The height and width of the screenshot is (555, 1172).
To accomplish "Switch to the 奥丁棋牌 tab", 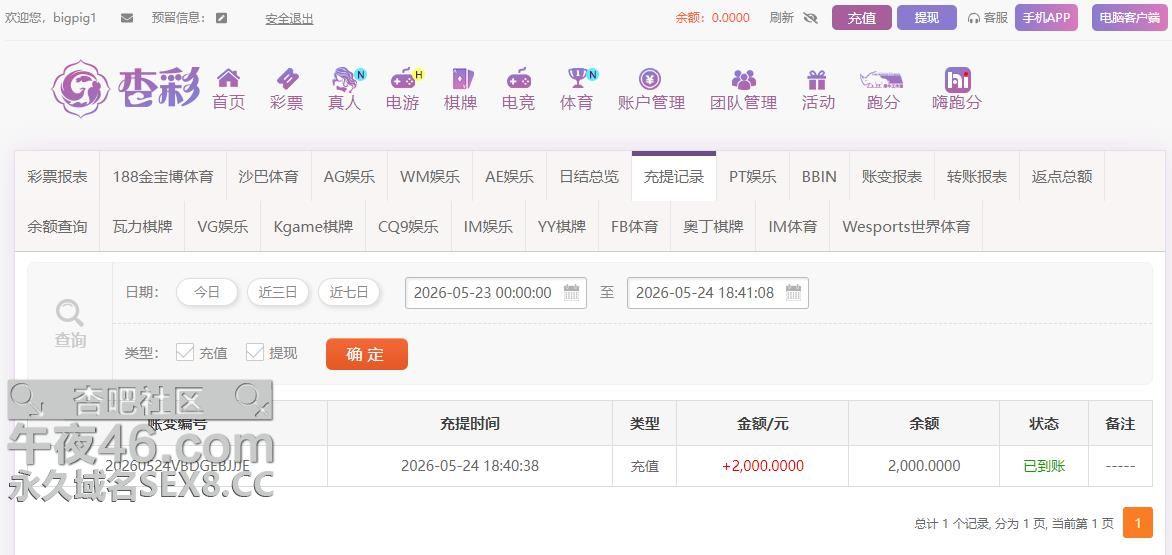I will pyautogui.click(x=713, y=226).
